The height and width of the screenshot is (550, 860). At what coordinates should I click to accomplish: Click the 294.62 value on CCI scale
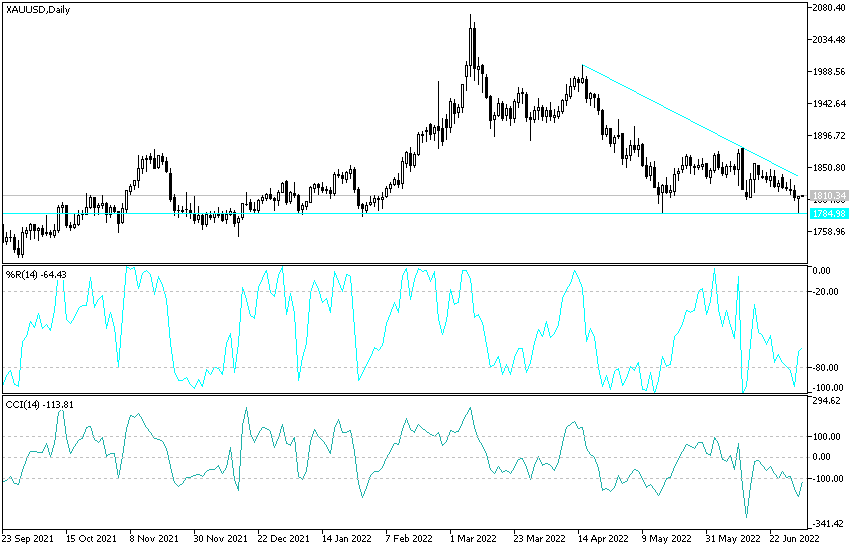[x=826, y=401]
